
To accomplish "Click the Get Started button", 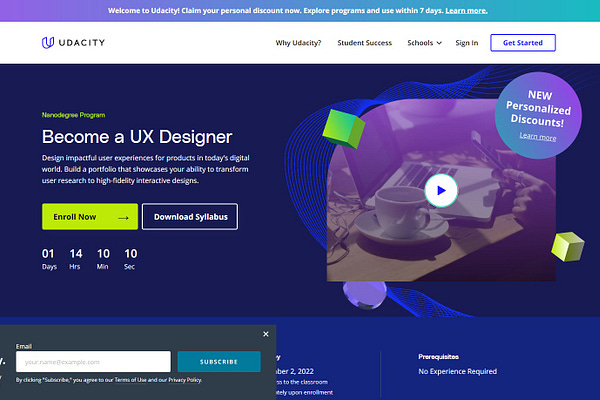I will [523, 43].
